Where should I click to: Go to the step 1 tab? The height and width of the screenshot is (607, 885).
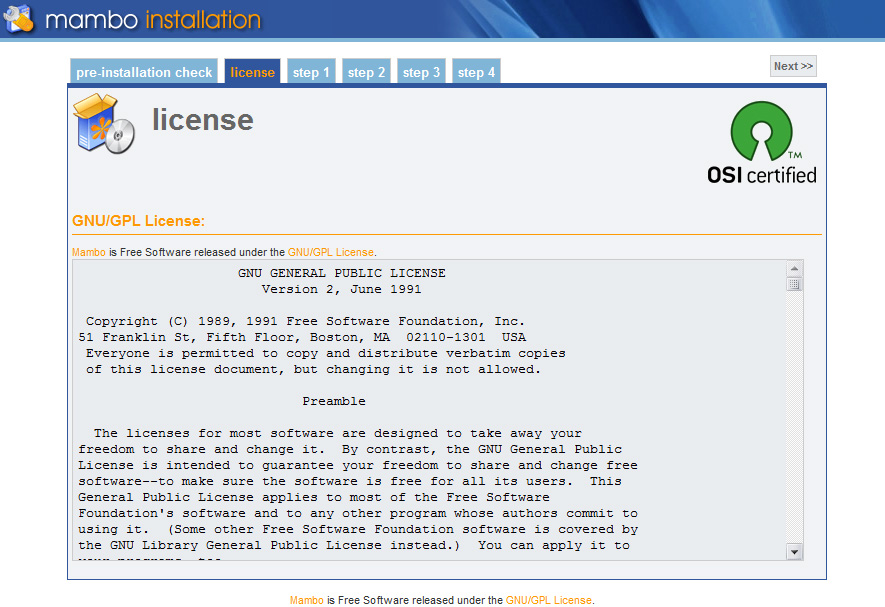click(311, 72)
